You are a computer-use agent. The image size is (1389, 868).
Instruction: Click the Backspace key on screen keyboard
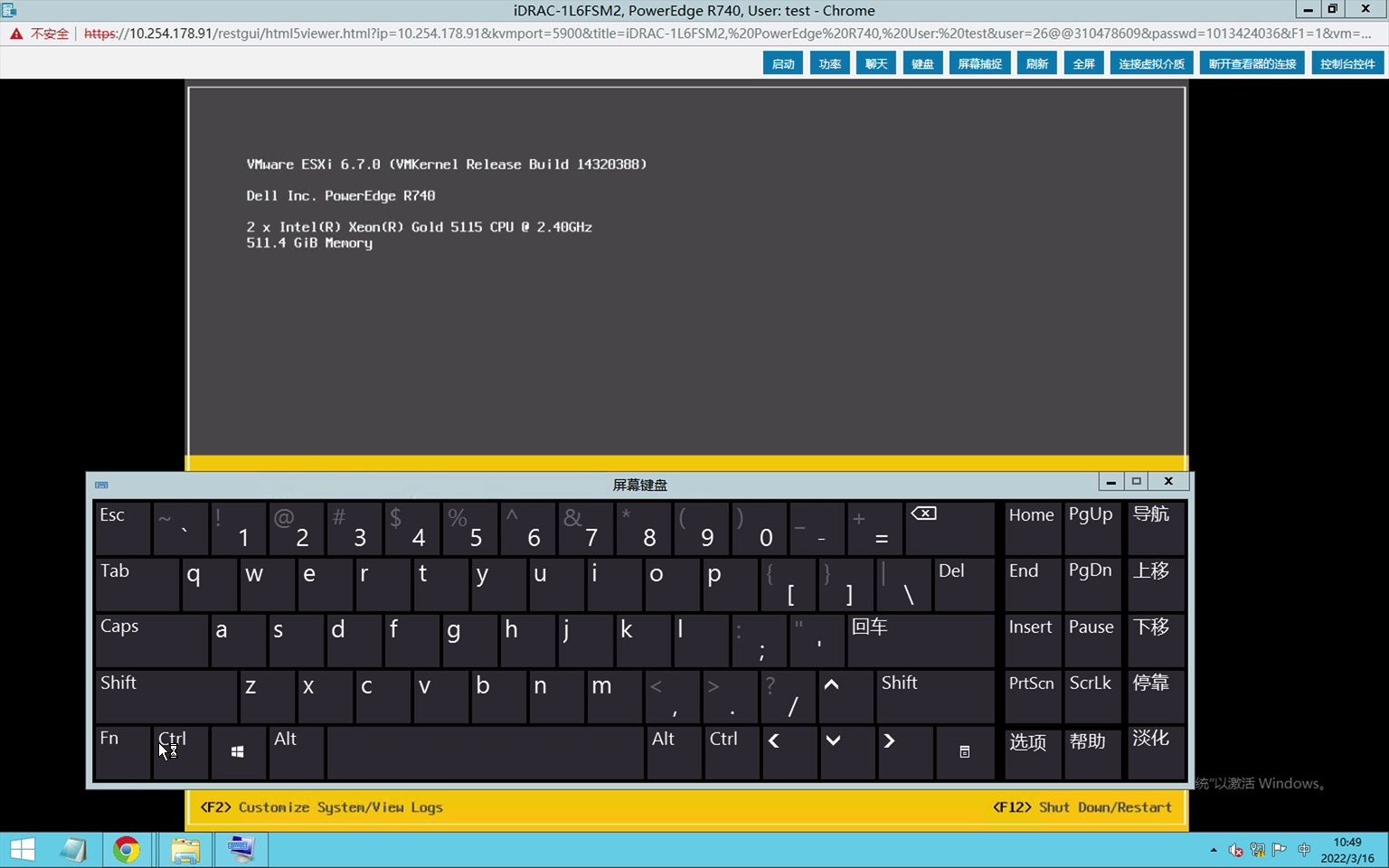coord(950,529)
